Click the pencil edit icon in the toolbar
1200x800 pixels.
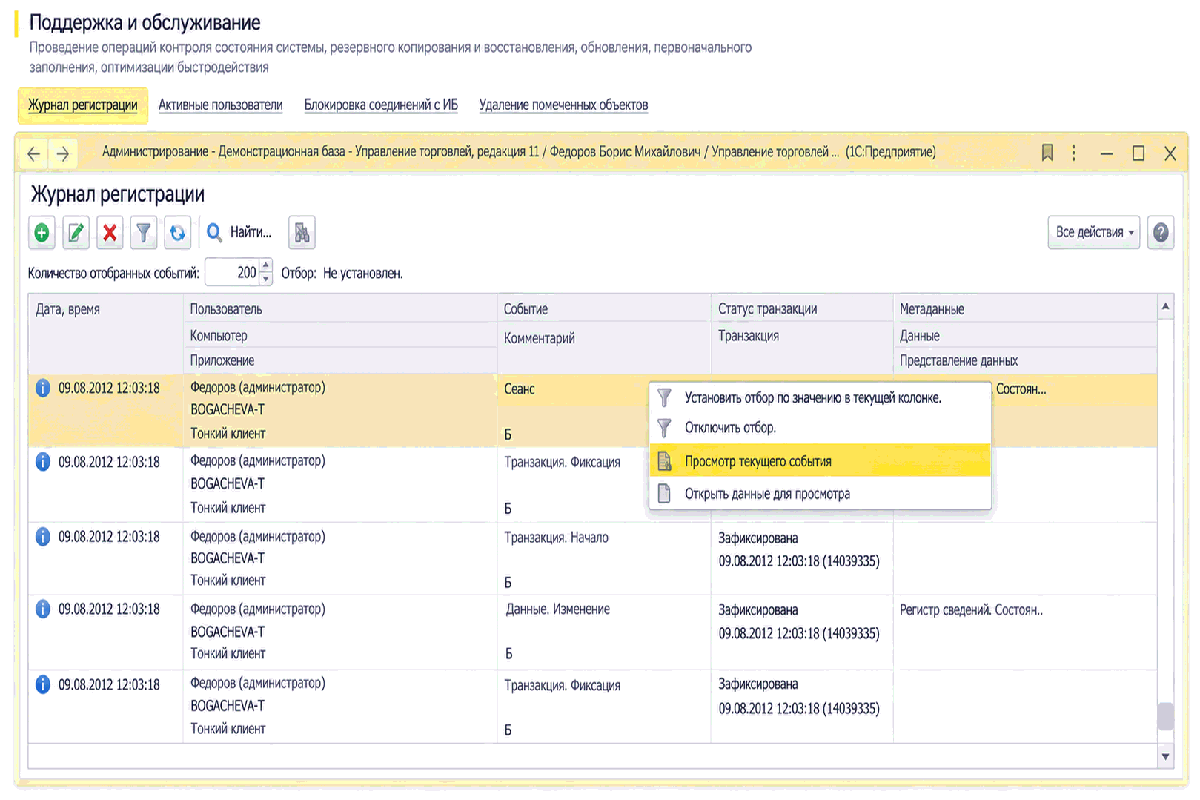77,232
